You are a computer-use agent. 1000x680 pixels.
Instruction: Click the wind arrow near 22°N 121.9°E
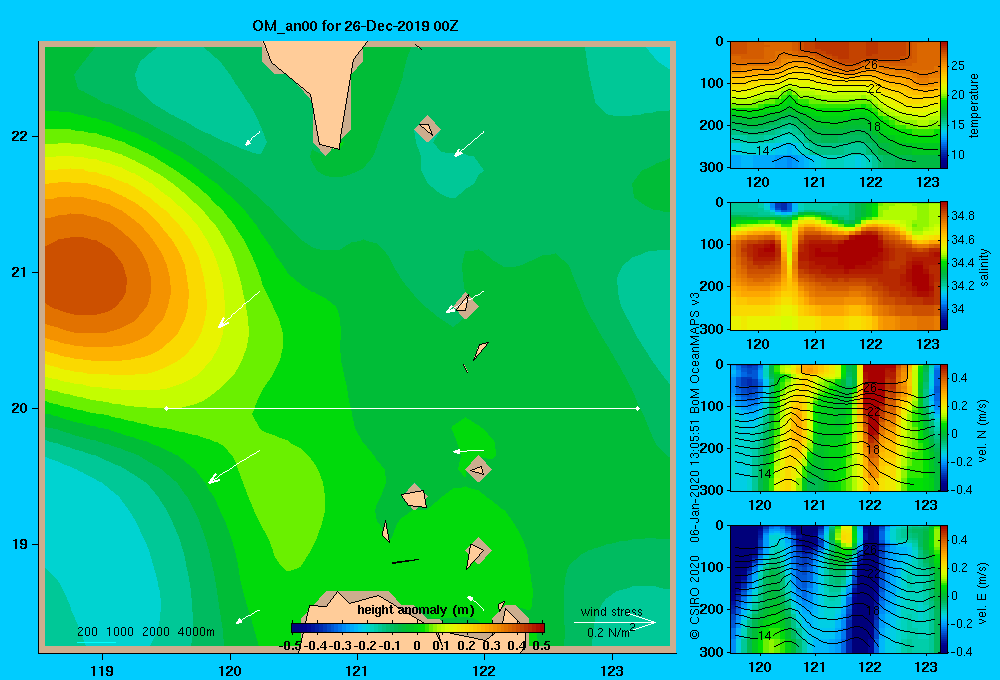469,144
